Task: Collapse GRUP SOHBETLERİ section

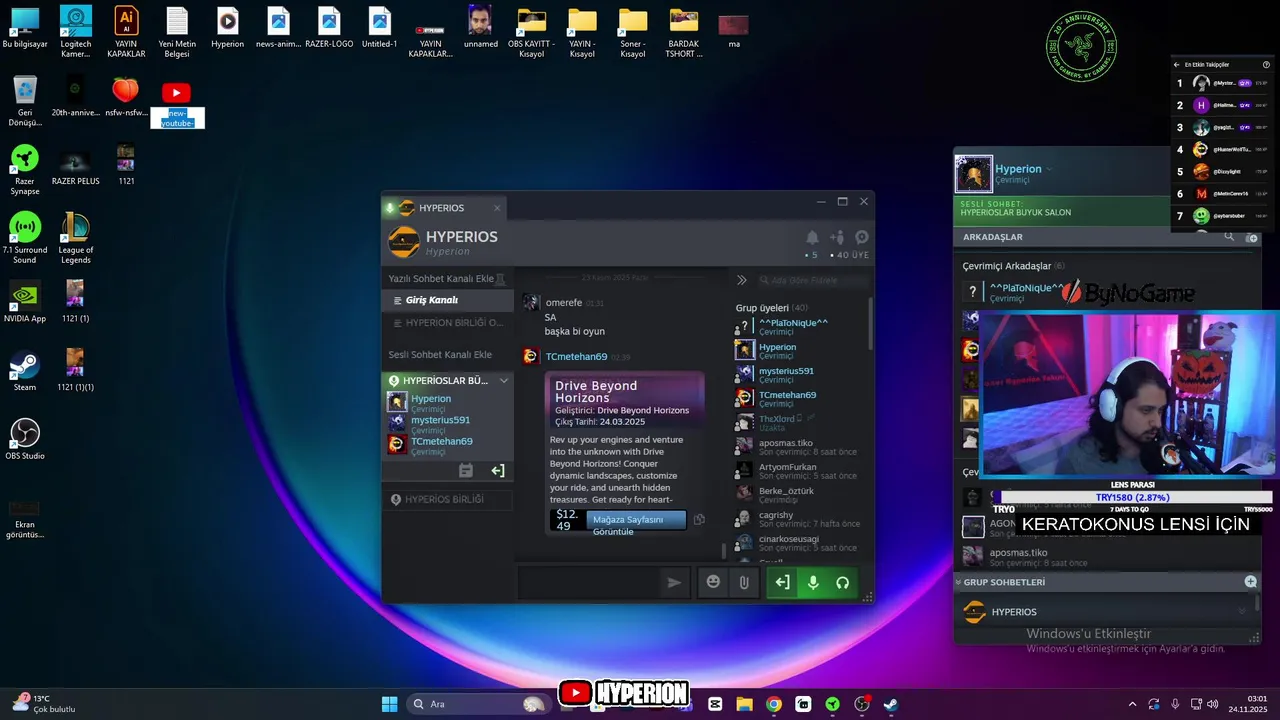Action: click(x=958, y=582)
